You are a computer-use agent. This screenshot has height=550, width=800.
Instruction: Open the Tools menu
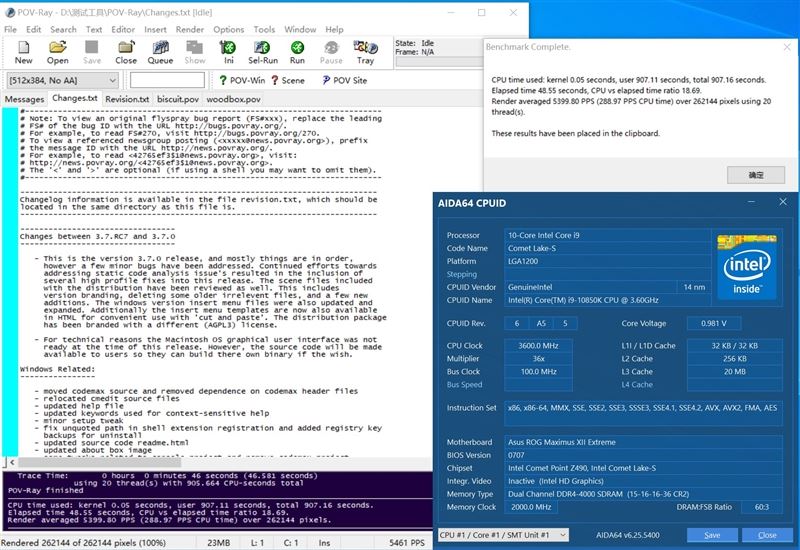click(264, 30)
